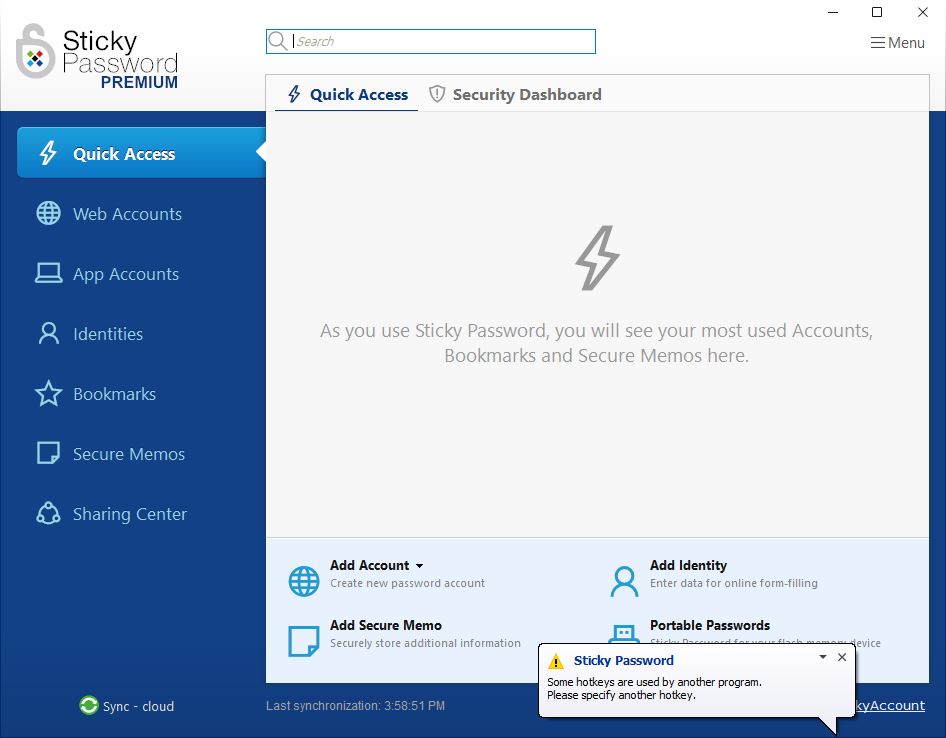Click the Sync - cloud status label
The height and width of the screenshot is (738, 946).
click(x=138, y=706)
